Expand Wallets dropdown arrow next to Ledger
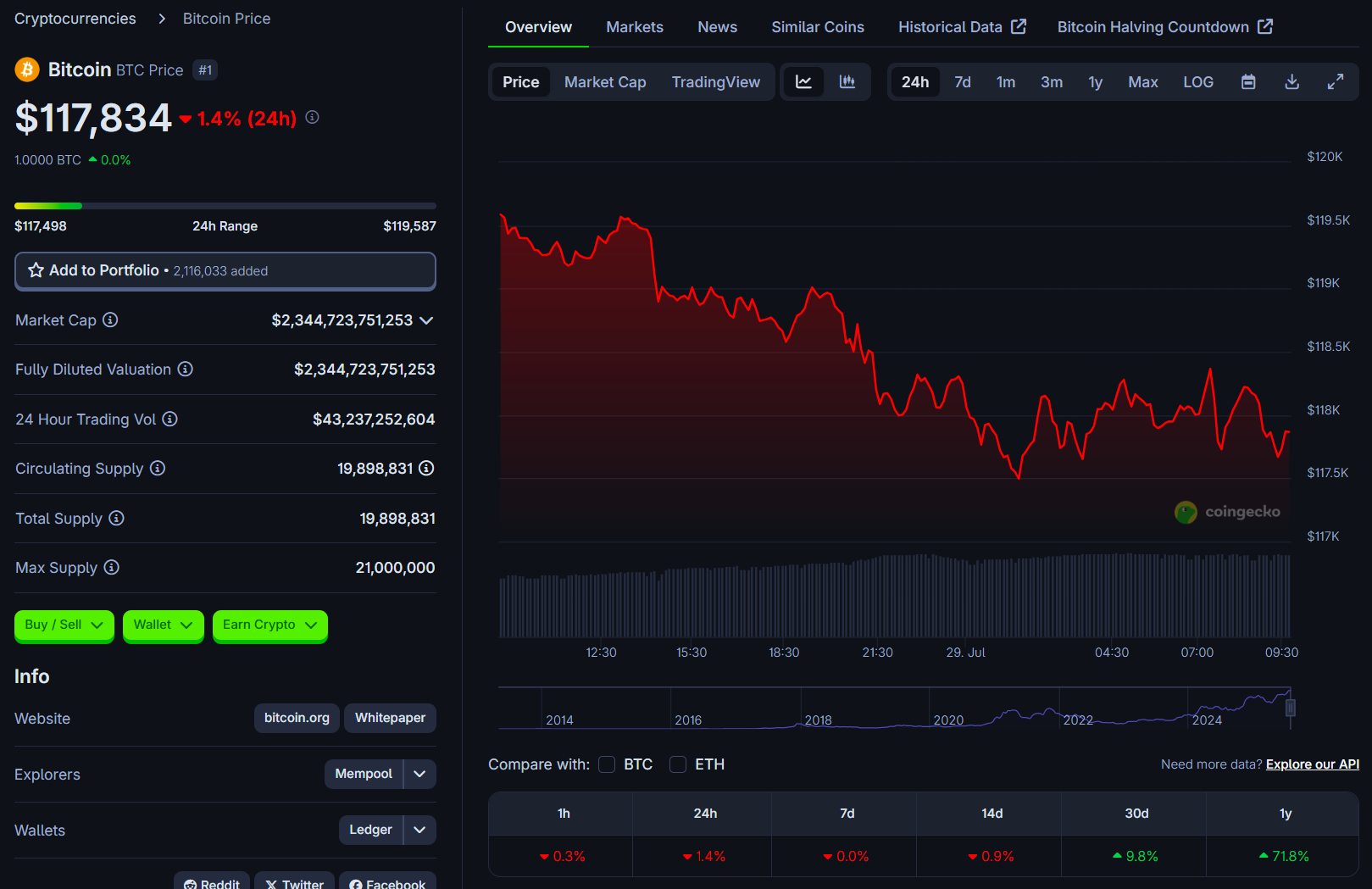 (419, 830)
